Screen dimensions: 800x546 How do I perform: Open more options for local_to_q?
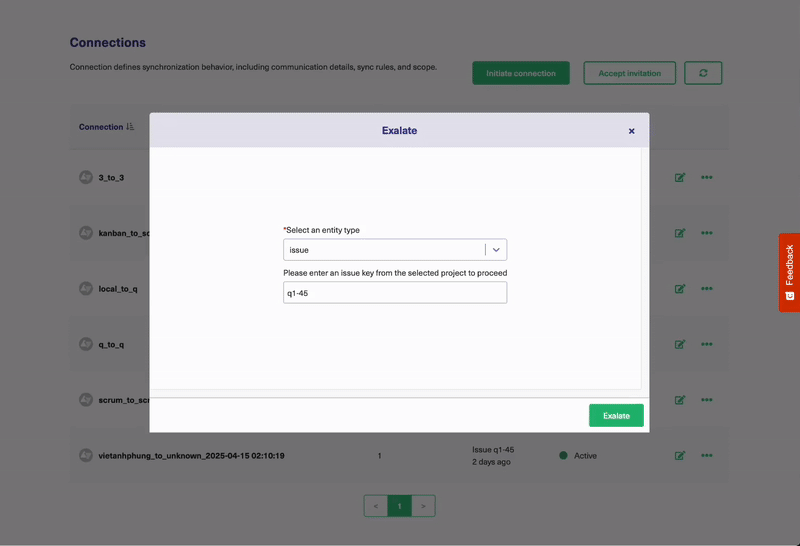707,289
